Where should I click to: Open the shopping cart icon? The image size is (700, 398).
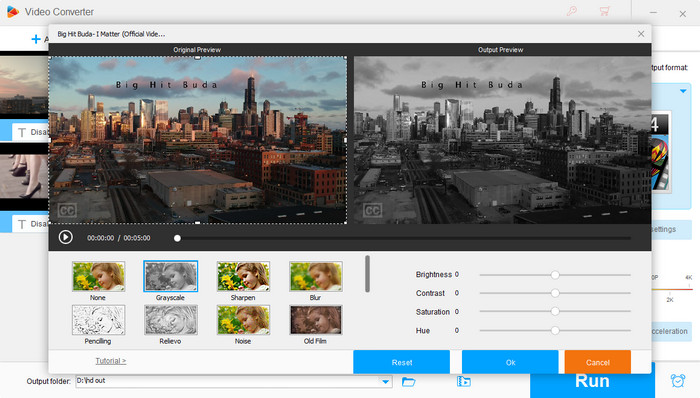[x=604, y=11]
